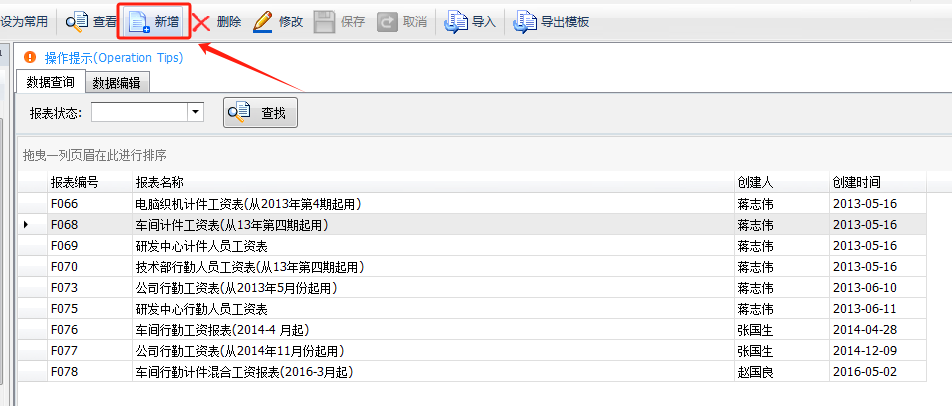The image size is (952, 406).
Task: Select row code F076
Action: pos(64,330)
